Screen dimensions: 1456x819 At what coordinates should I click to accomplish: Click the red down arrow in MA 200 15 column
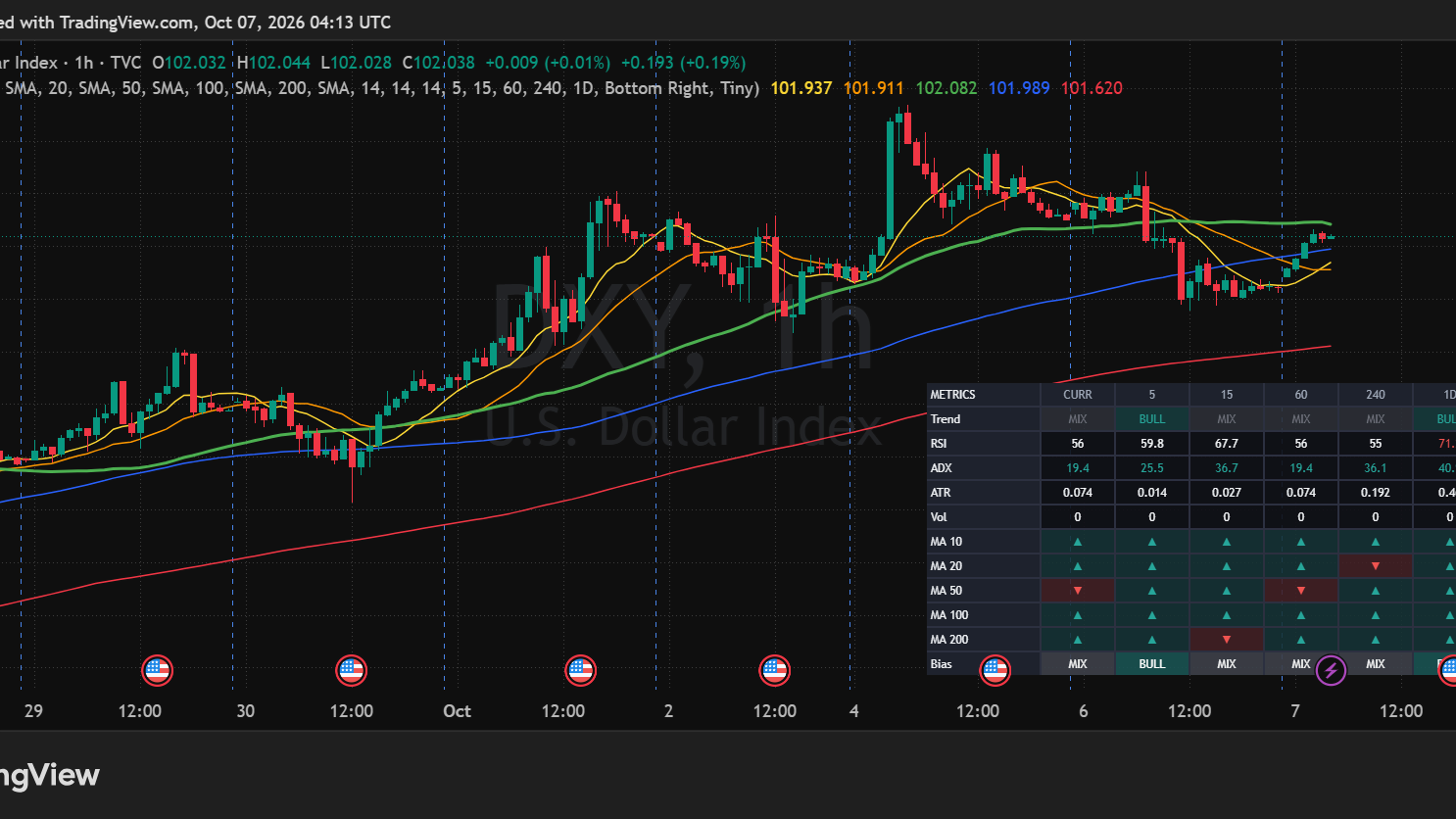click(1227, 640)
